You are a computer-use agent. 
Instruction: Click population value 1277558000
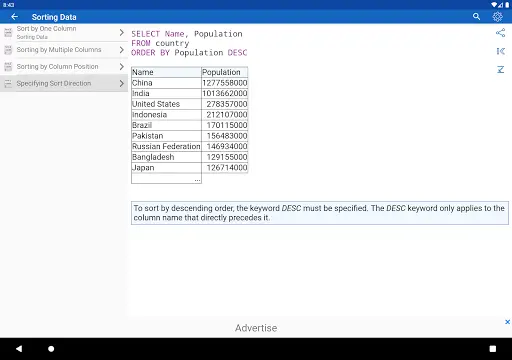coord(224,83)
